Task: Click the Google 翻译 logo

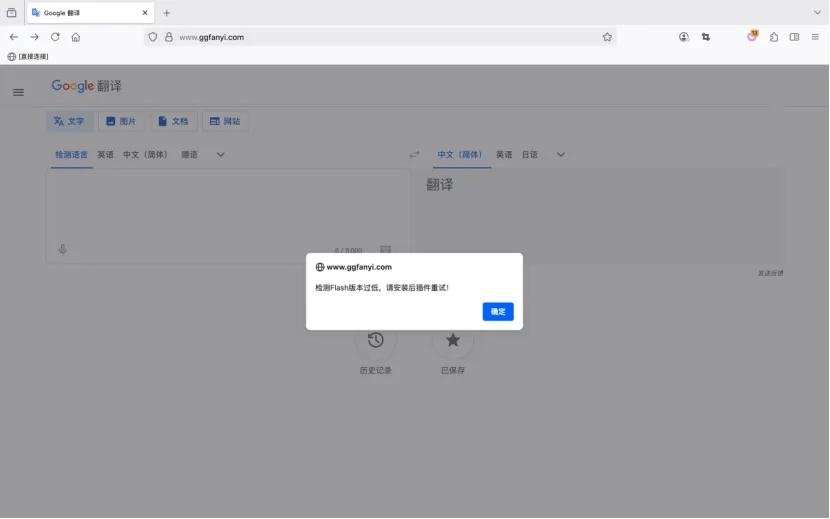Action: tap(86, 86)
